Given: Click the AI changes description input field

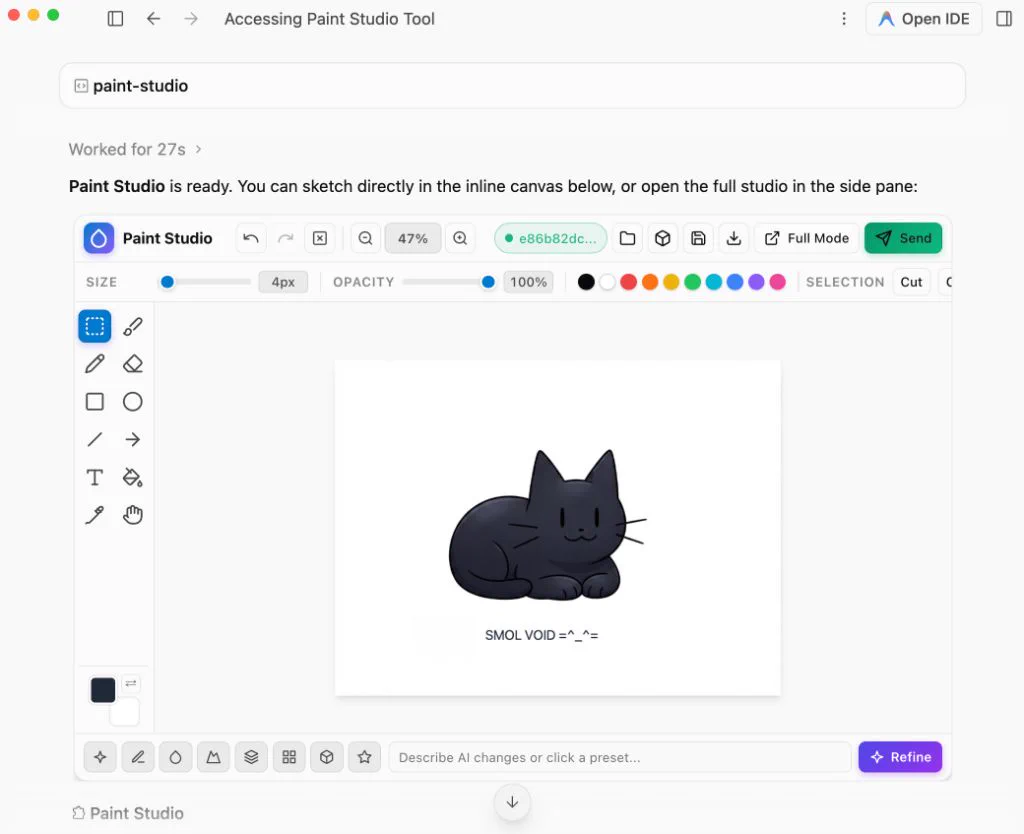Looking at the screenshot, I should pos(620,758).
